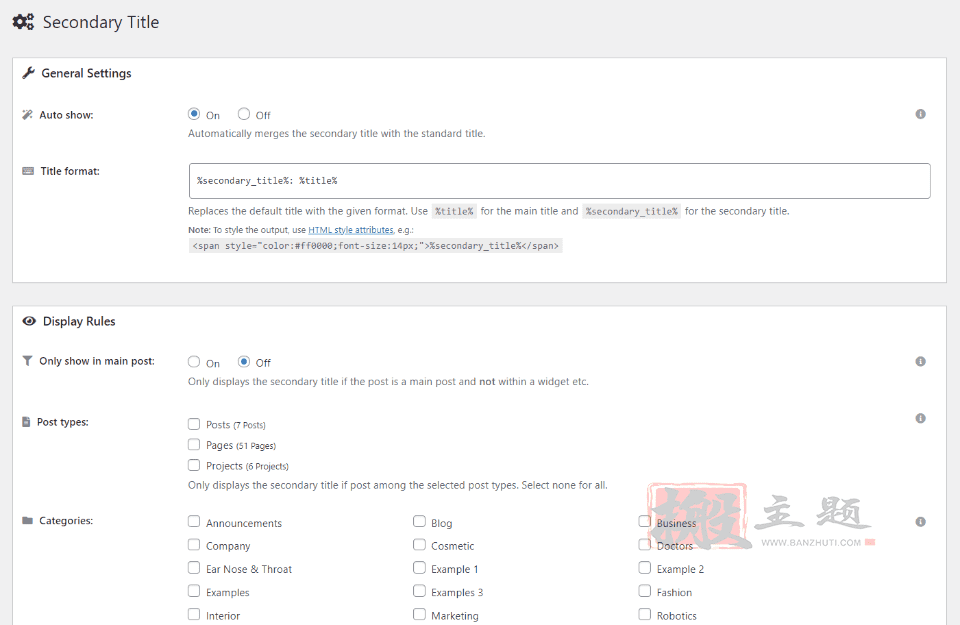Check the Fashion category

coord(645,591)
